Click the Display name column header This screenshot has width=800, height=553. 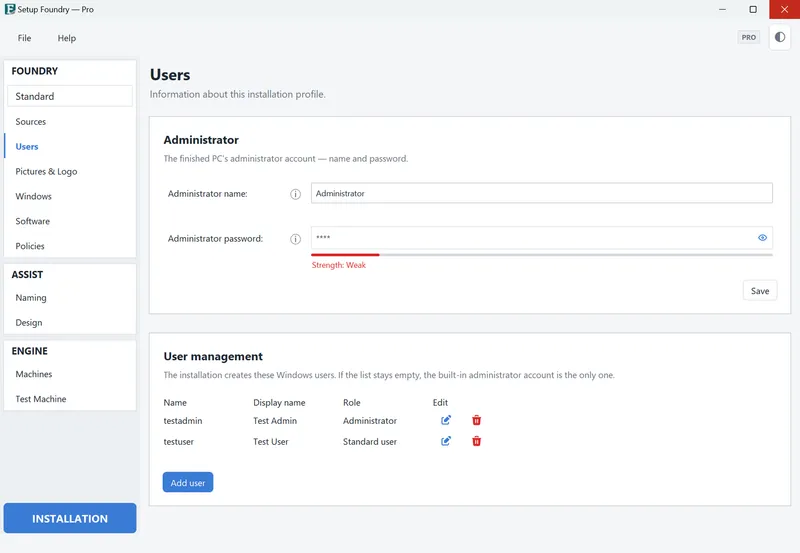pos(279,403)
